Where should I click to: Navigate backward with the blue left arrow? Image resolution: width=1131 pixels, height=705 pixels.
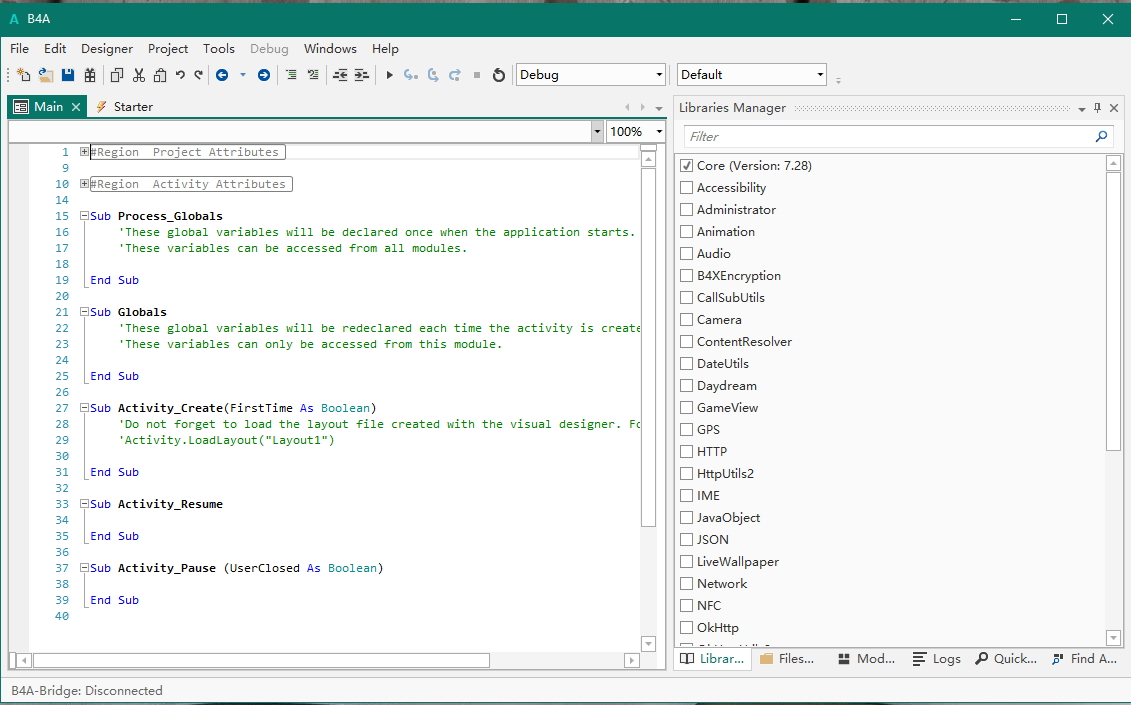(222, 75)
